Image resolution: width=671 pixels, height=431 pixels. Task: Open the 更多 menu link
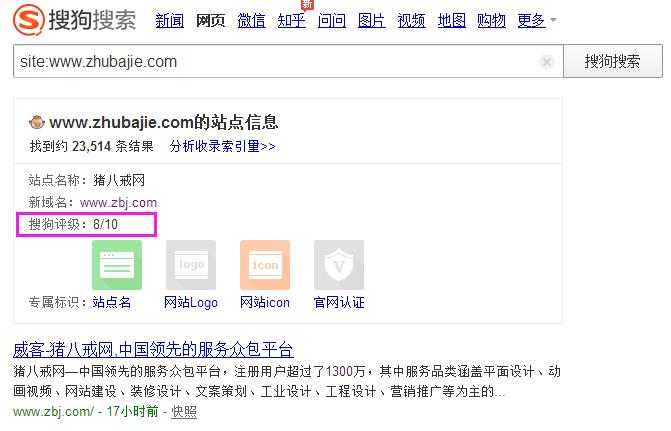tap(531, 21)
